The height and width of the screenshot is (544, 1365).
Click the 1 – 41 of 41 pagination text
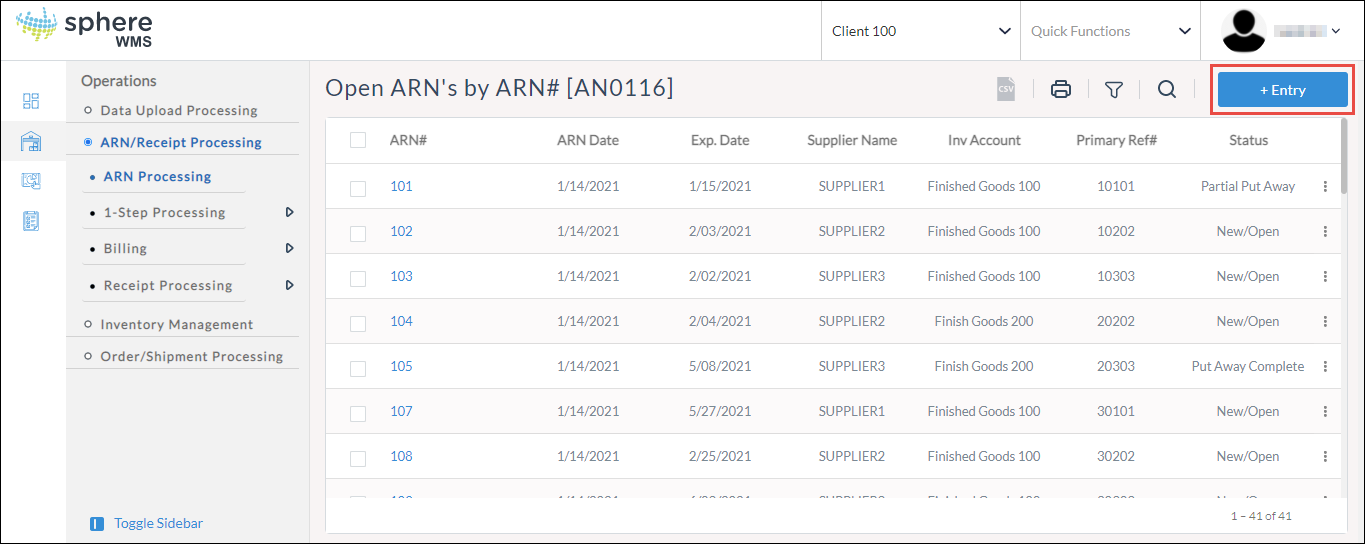pyautogui.click(x=1262, y=516)
